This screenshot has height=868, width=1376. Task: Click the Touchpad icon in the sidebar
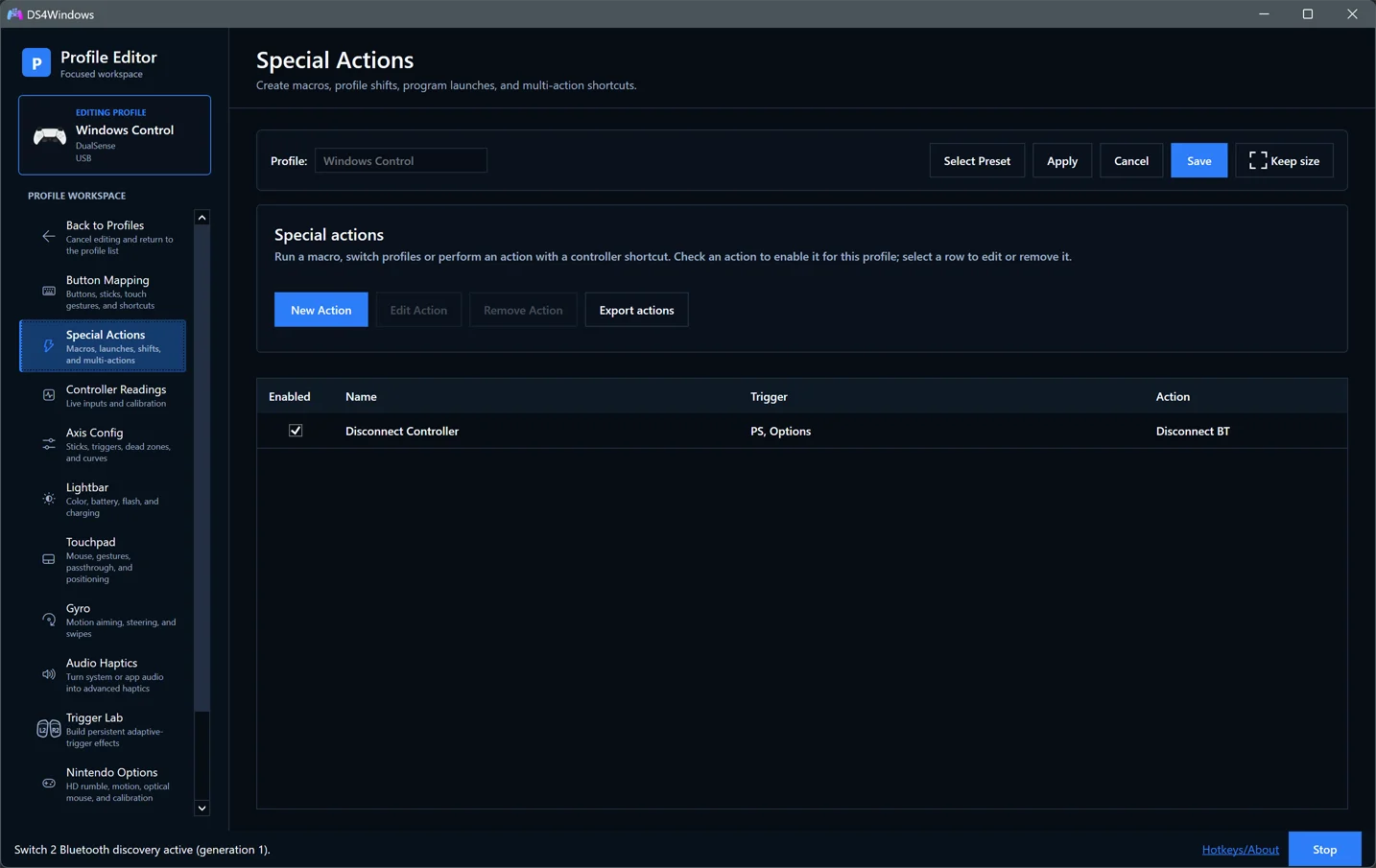(49, 559)
